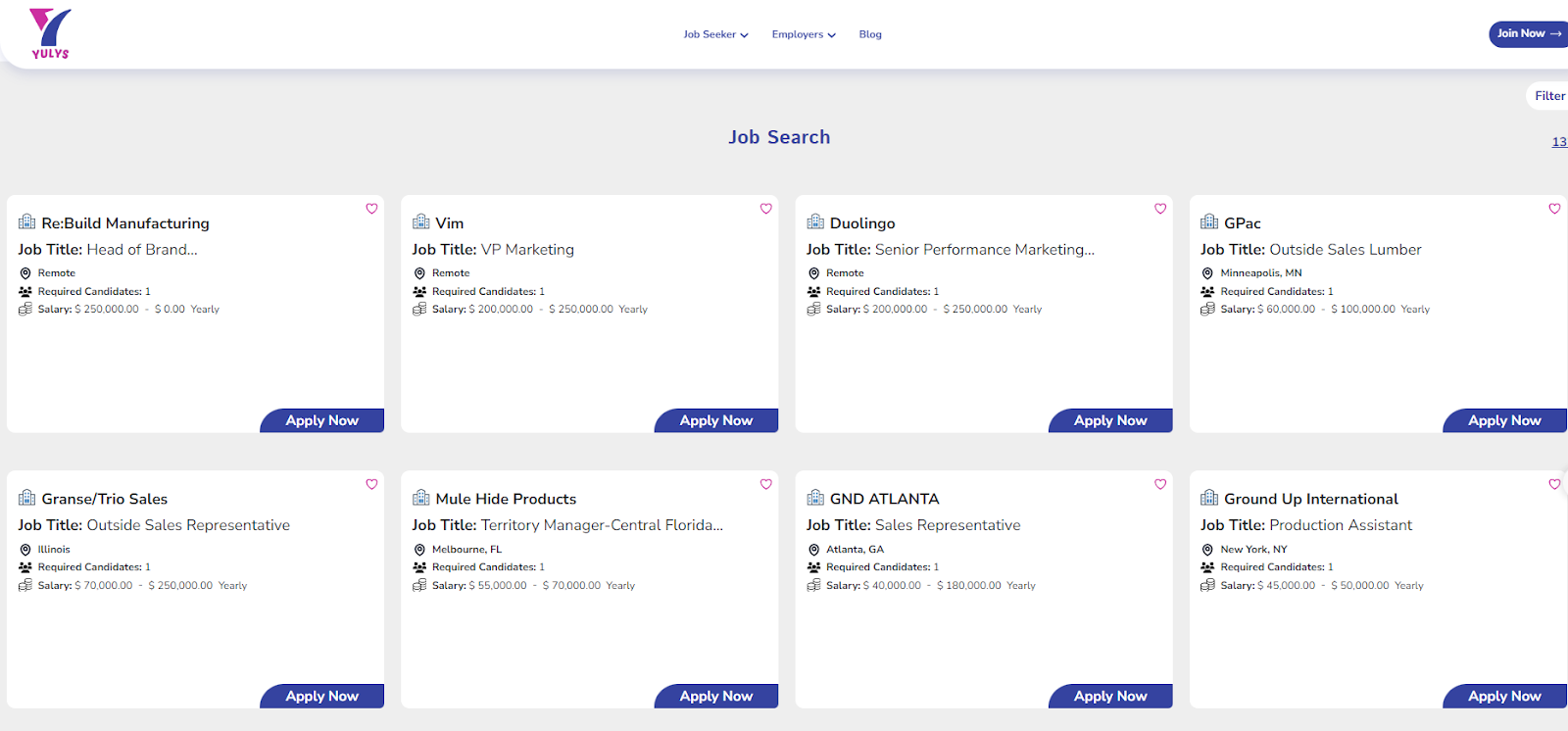
Task: Toggle heart on GPac job card
Action: click(1554, 209)
